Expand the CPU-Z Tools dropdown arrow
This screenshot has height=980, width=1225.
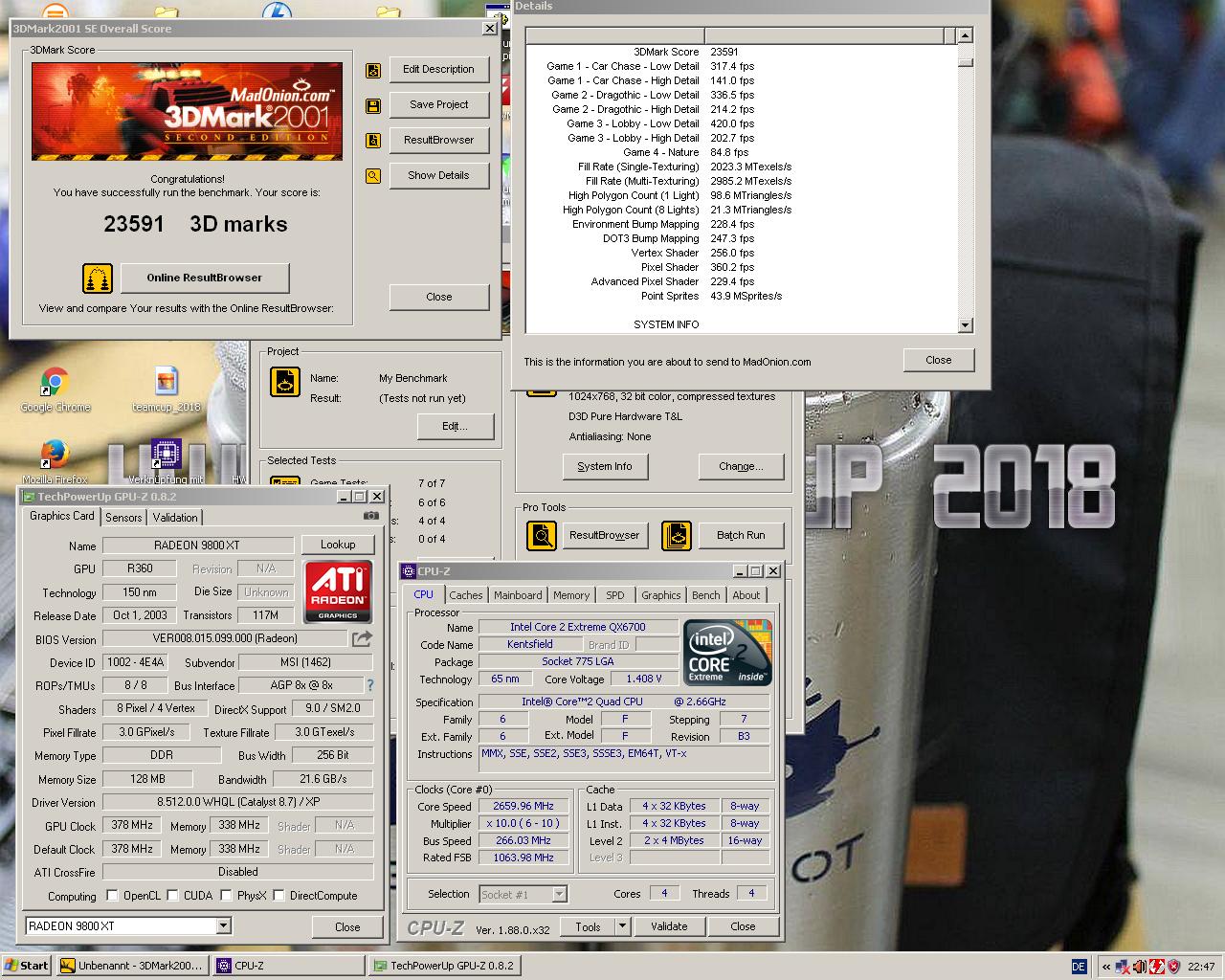click(622, 926)
